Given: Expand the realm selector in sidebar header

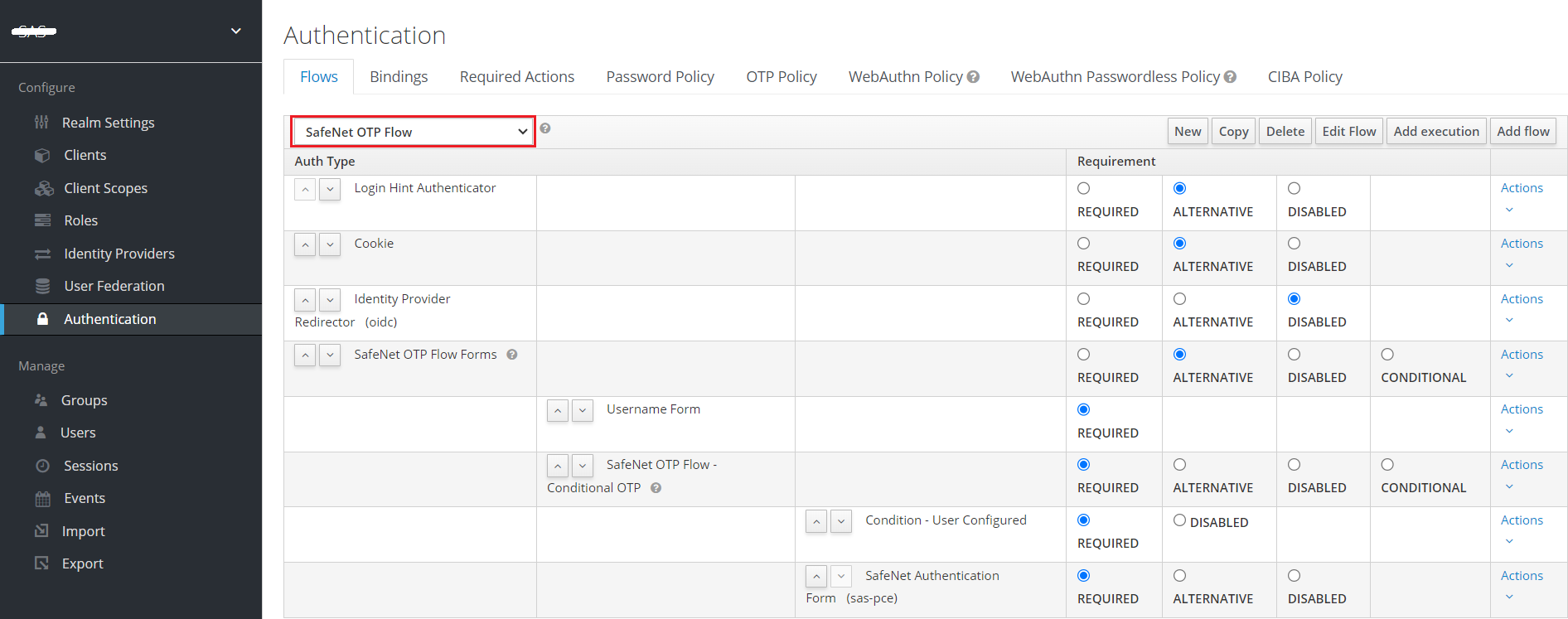Looking at the screenshot, I should (x=235, y=31).
